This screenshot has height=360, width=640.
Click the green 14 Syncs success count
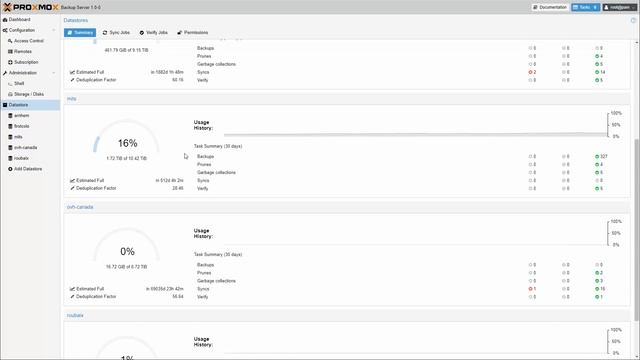coord(600,72)
